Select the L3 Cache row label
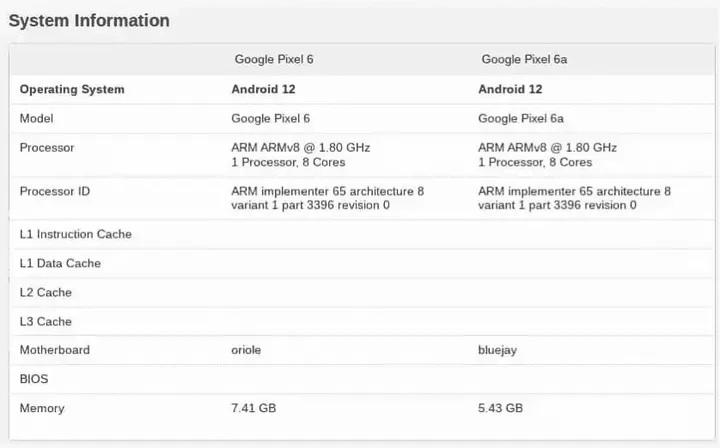This screenshot has height=448, width=720. point(46,321)
